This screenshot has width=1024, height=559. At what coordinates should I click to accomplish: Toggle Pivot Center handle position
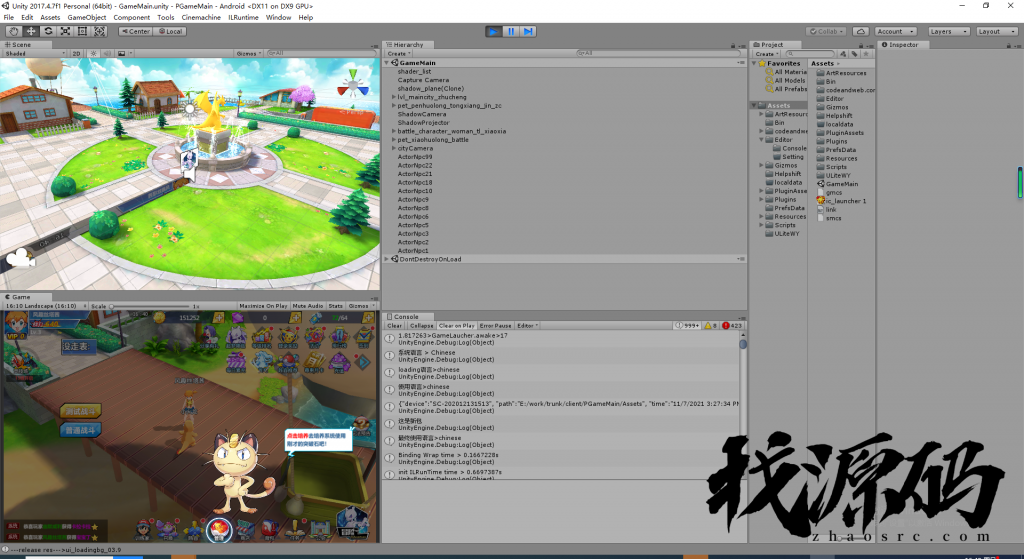tap(135, 31)
